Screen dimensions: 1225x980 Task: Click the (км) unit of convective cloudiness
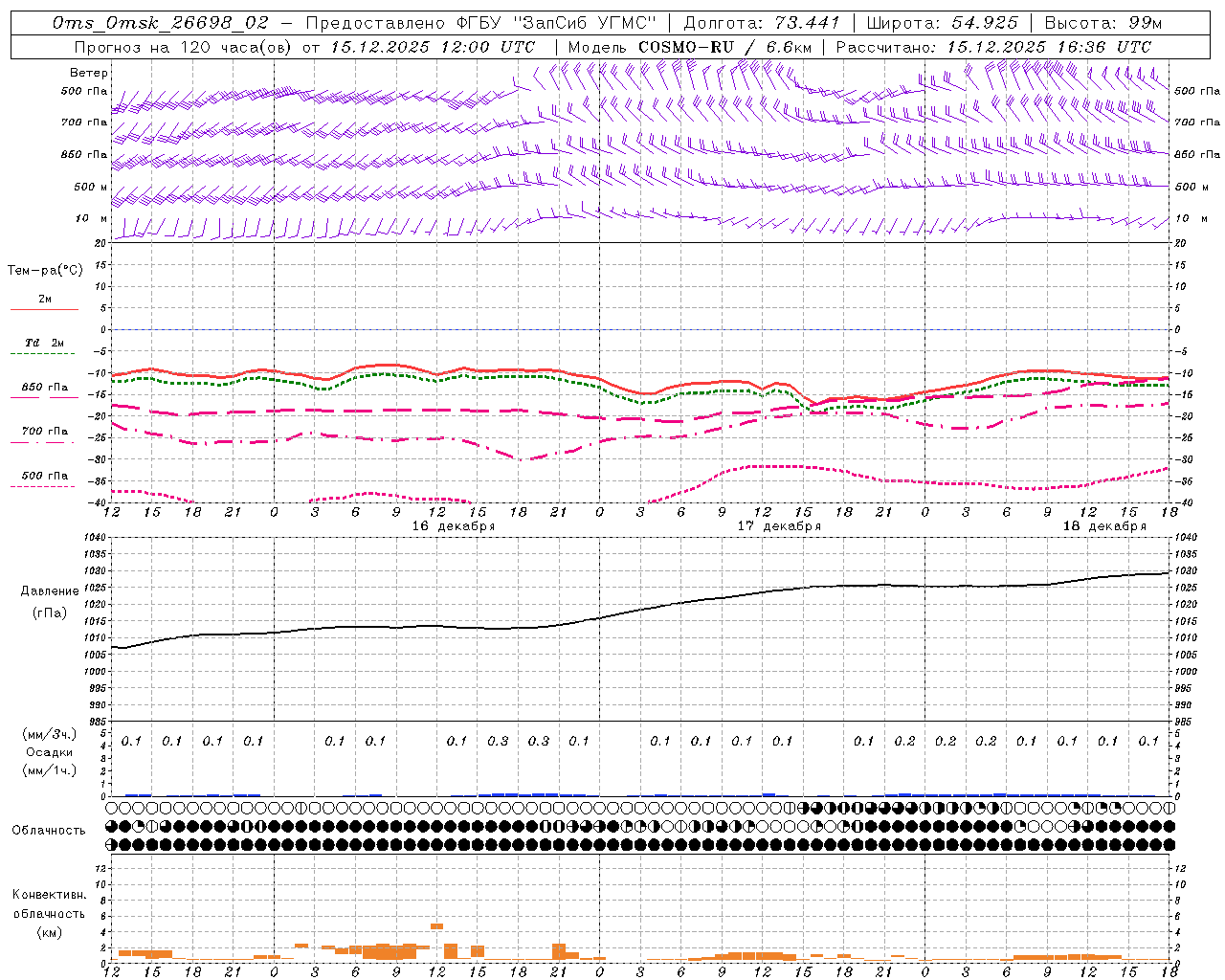[49, 932]
